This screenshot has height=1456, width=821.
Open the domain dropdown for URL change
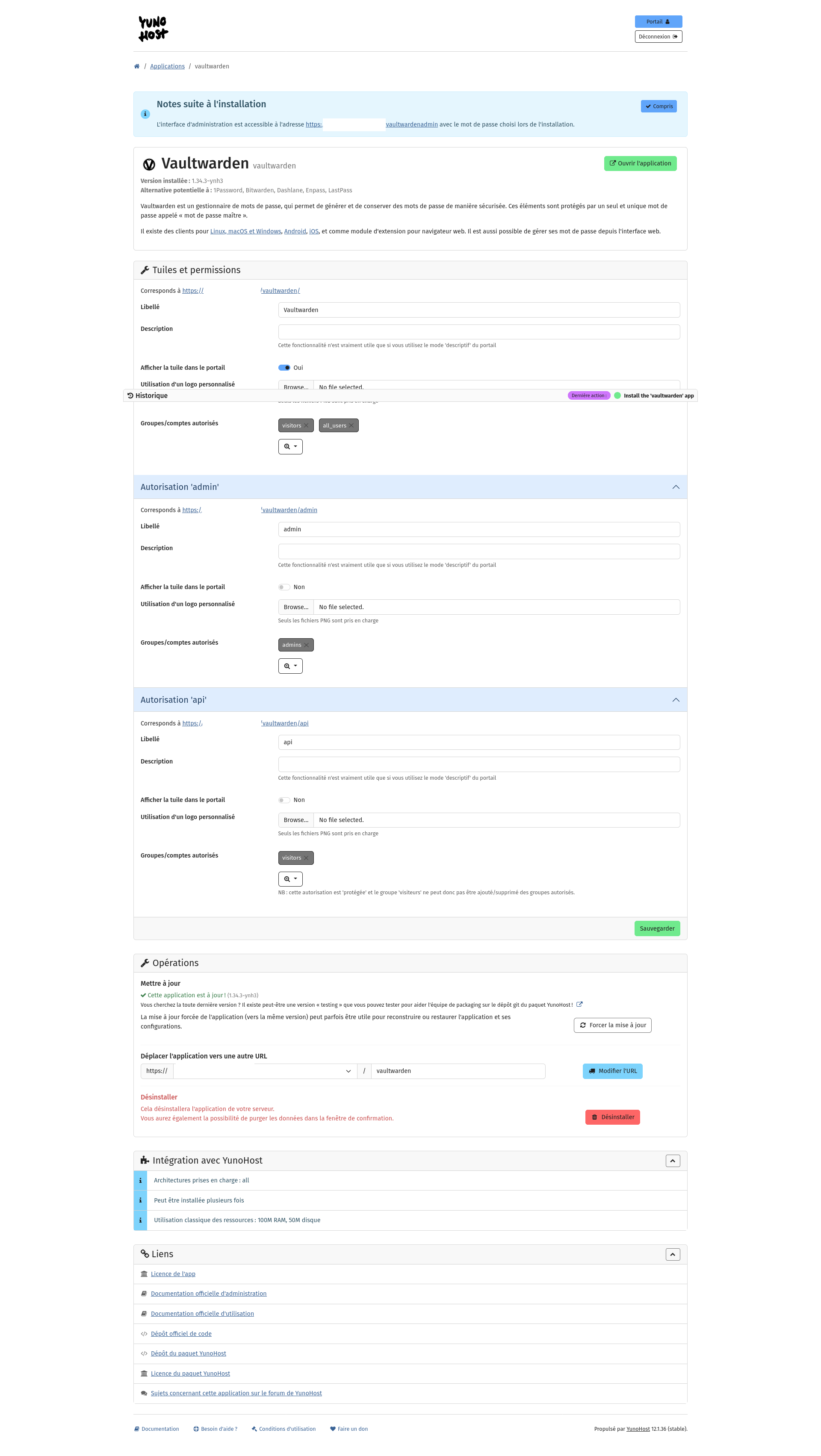click(265, 1071)
